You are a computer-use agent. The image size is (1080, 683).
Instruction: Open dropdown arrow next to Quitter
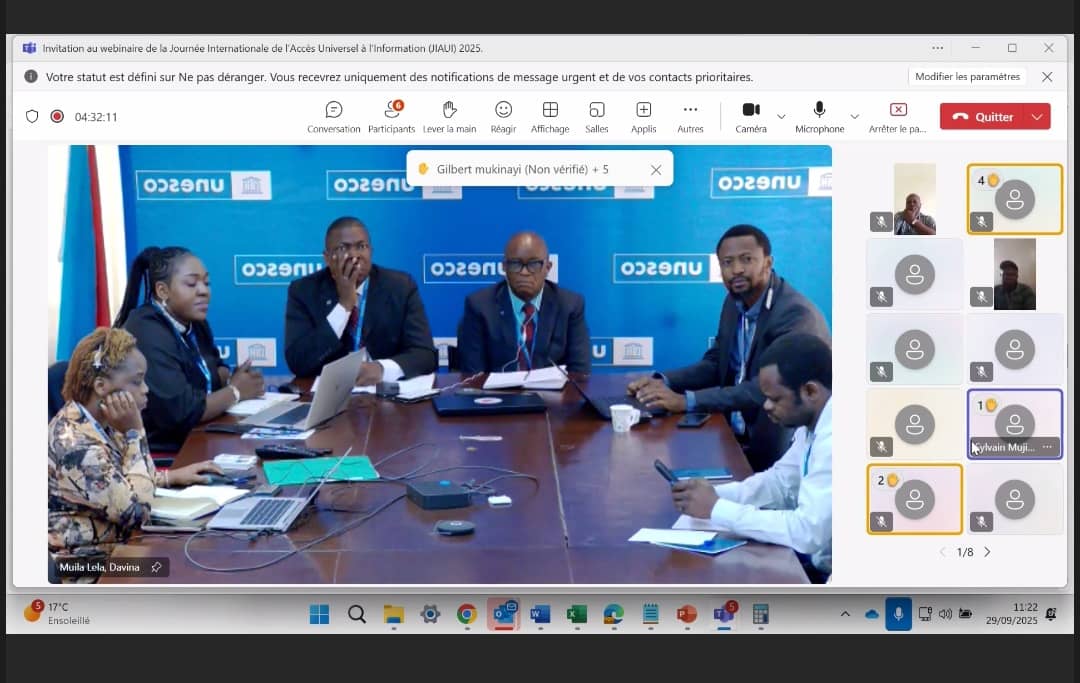point(1037,117)
